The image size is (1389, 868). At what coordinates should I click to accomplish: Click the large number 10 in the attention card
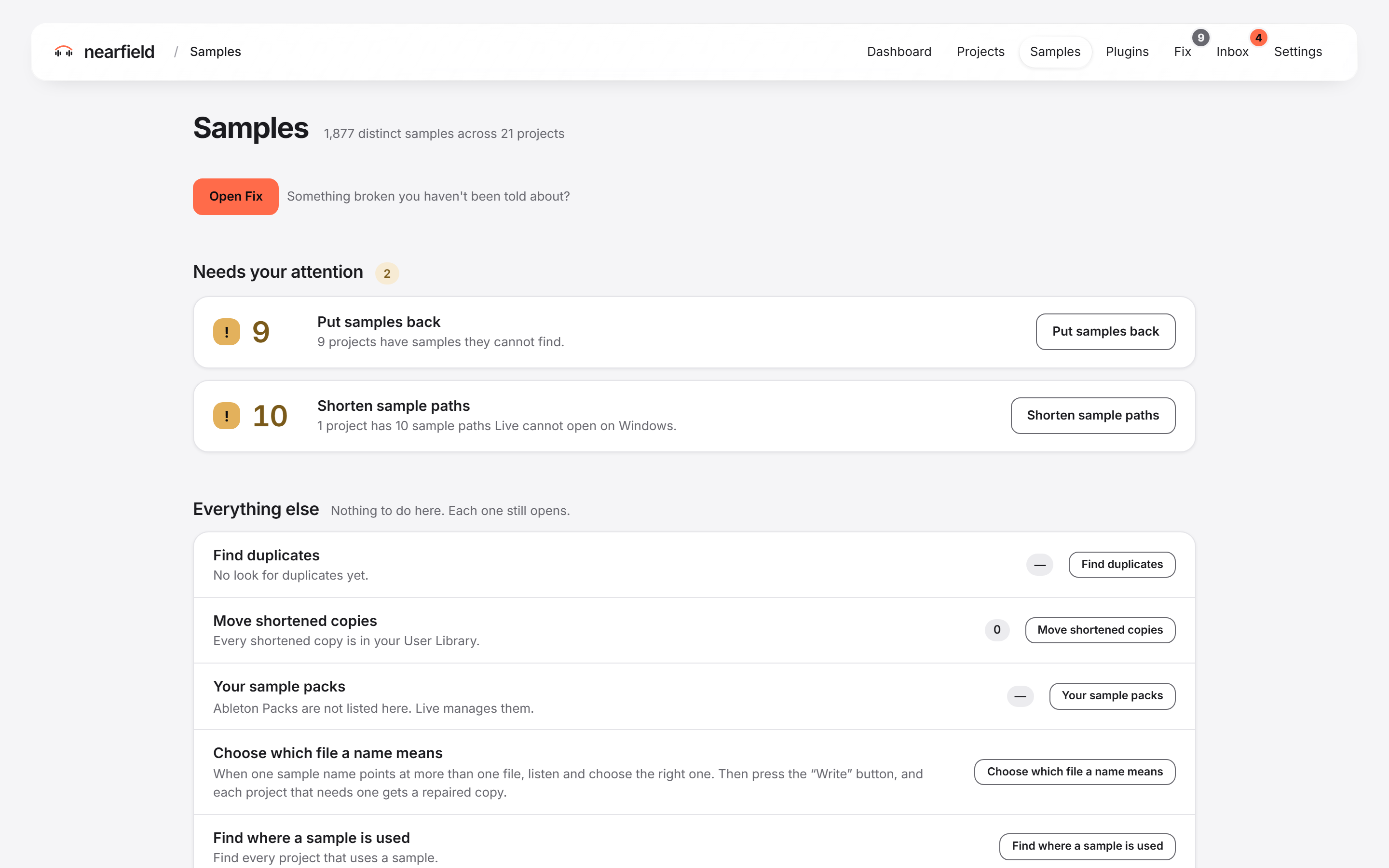[x=270, y=416]
